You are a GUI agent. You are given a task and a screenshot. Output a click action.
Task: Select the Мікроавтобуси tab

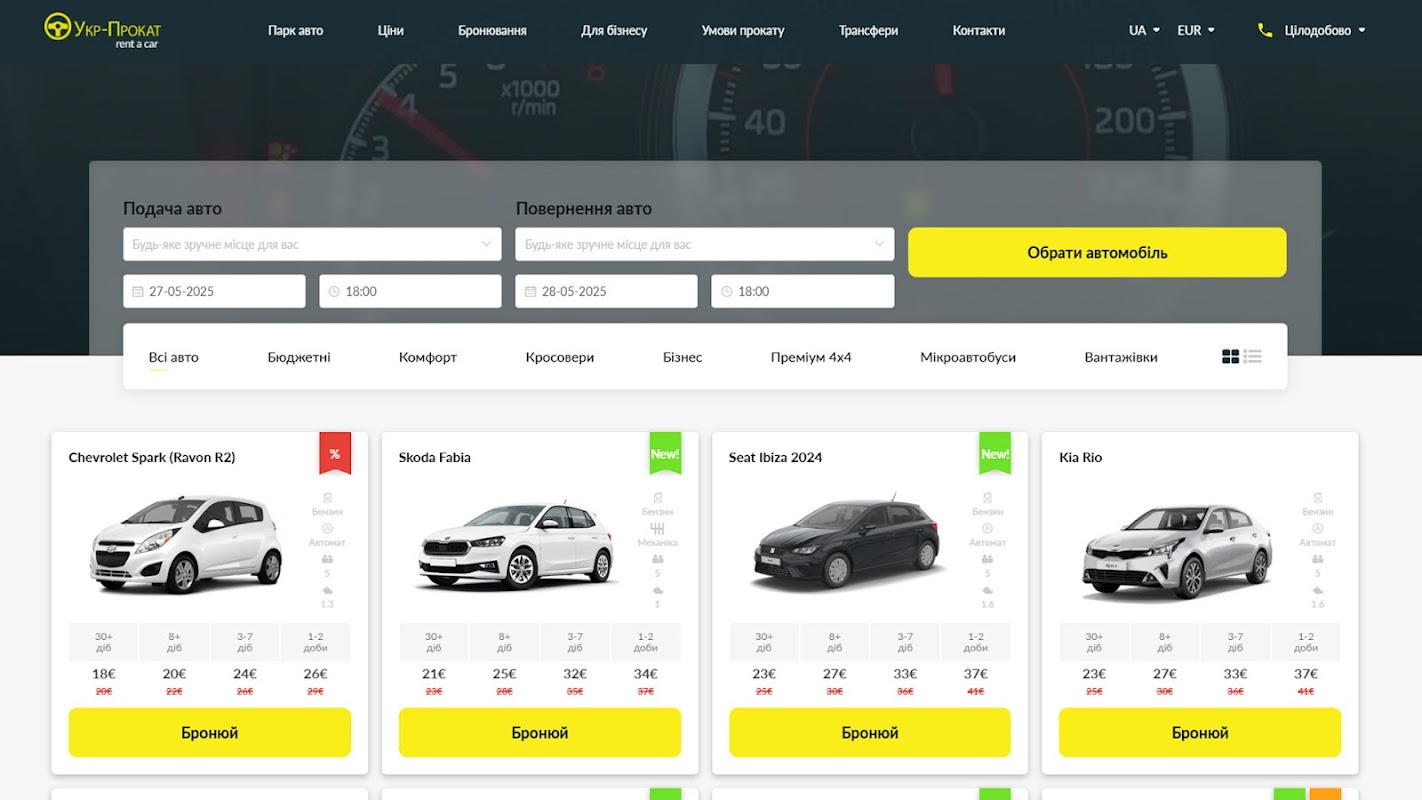tap(968, 357)
